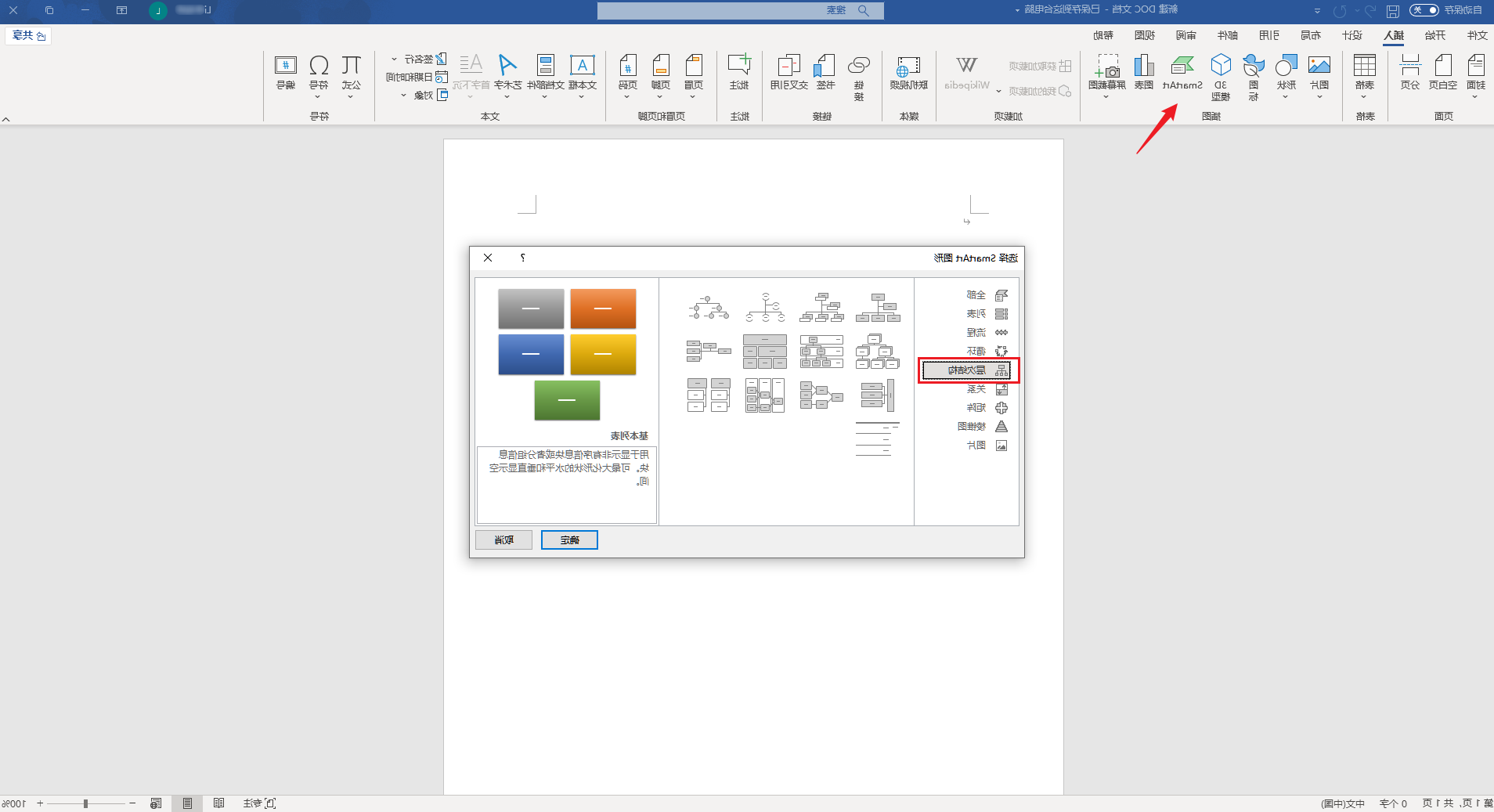Select the 图片 category in the SmartArt dialog
Screen dimensions: 1494x812
(x=987, y=446)
